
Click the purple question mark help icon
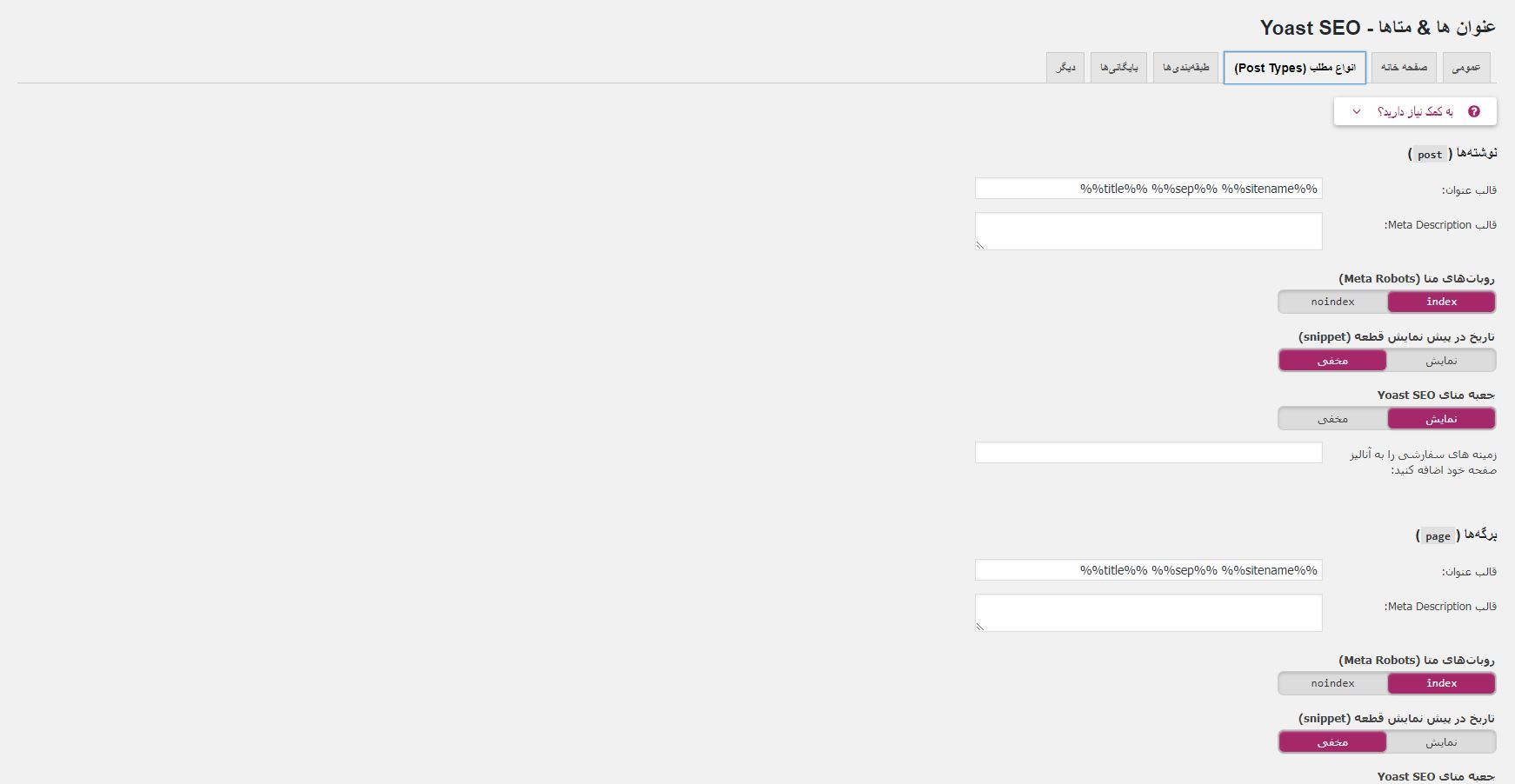coord(1473,111)
